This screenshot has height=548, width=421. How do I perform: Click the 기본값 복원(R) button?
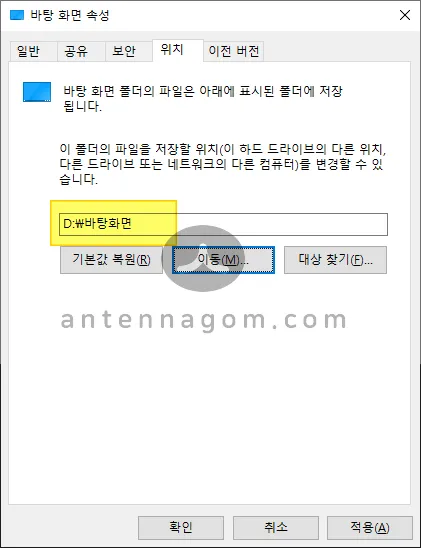pos(111,260)
